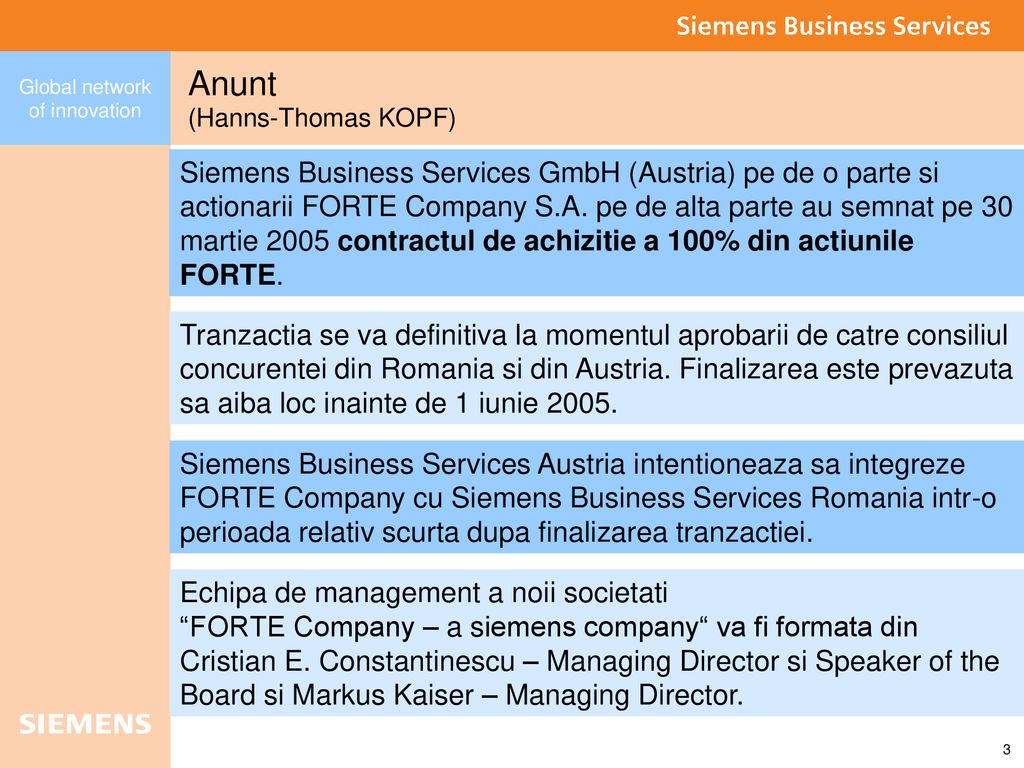Click the name Markus Kaiser
Screen dimensions: 1024x768
point(383,695)
